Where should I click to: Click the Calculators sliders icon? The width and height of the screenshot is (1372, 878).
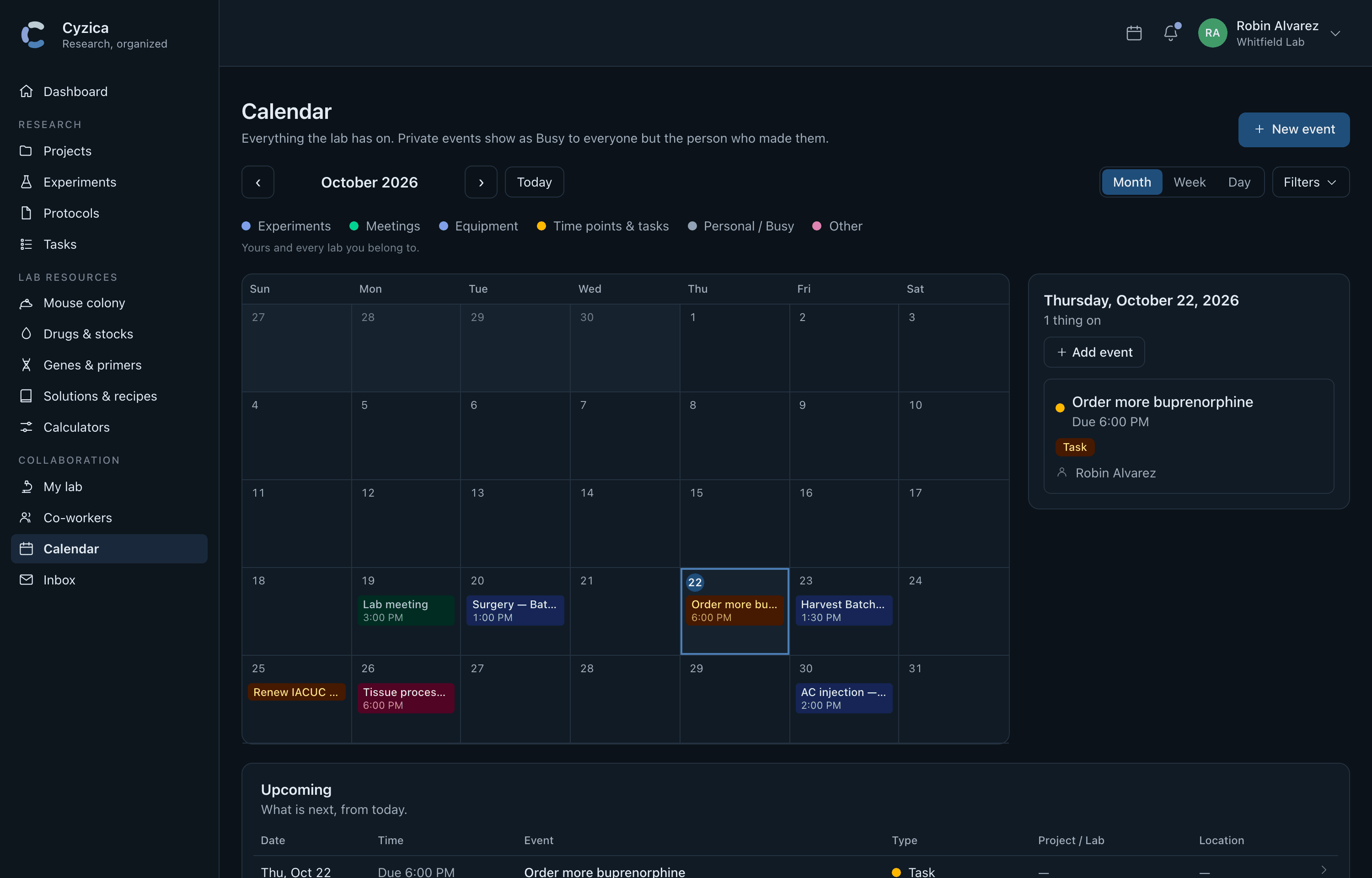click(26, 427)
